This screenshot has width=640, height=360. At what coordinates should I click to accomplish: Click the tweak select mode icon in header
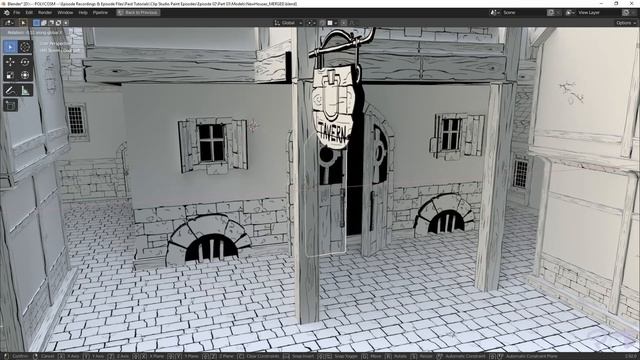point(23,23)
